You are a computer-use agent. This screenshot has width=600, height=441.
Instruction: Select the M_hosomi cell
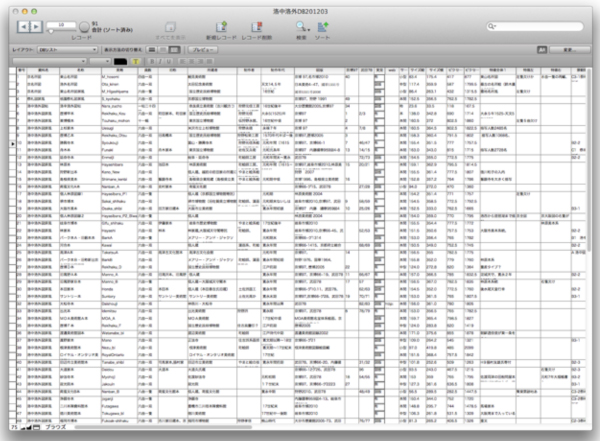(x=119, y=77)
